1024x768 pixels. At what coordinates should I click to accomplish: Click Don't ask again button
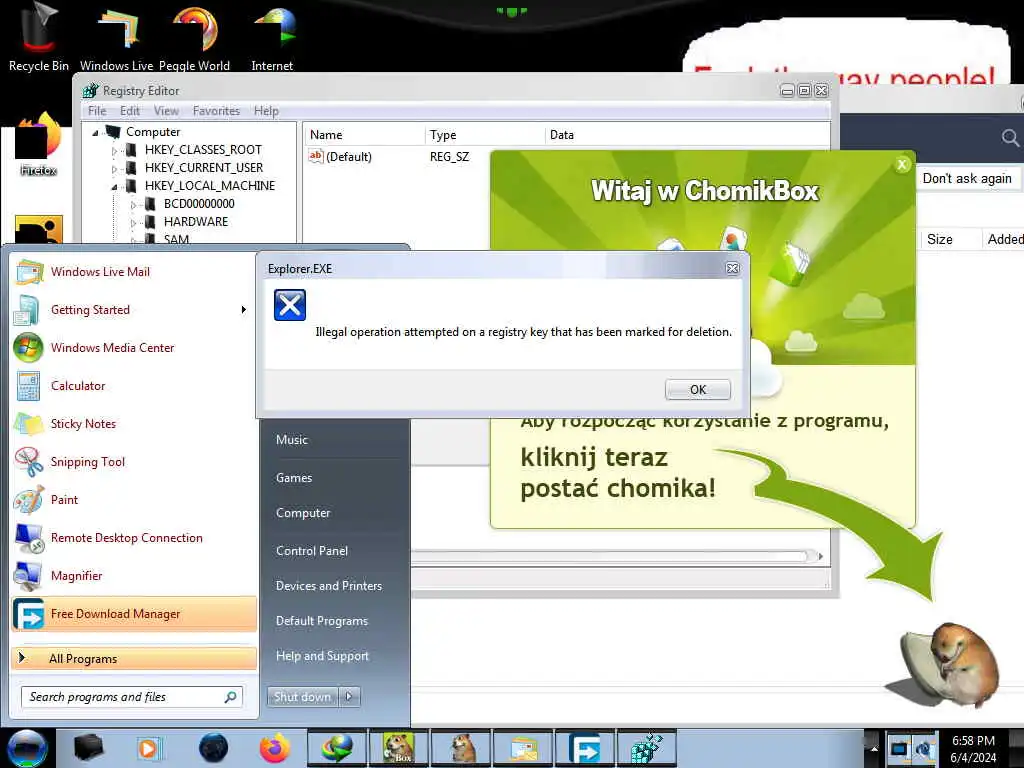(x=968, y=179)
